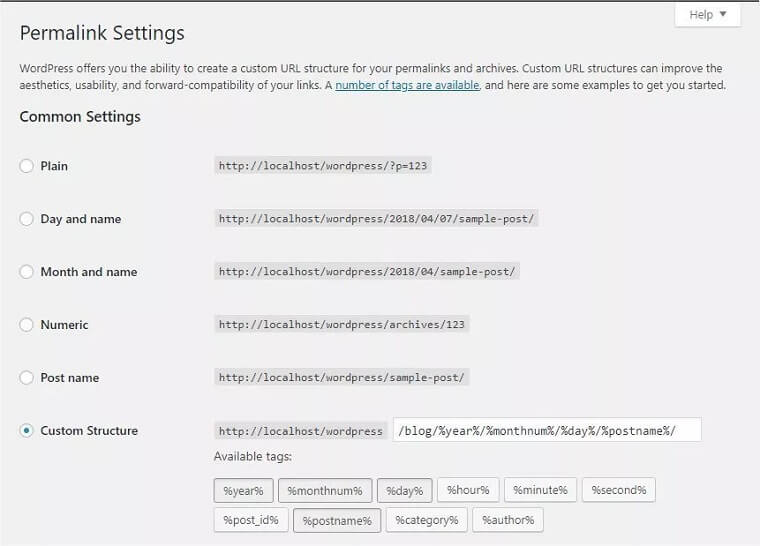Add the %second% tag

[618, 490]
